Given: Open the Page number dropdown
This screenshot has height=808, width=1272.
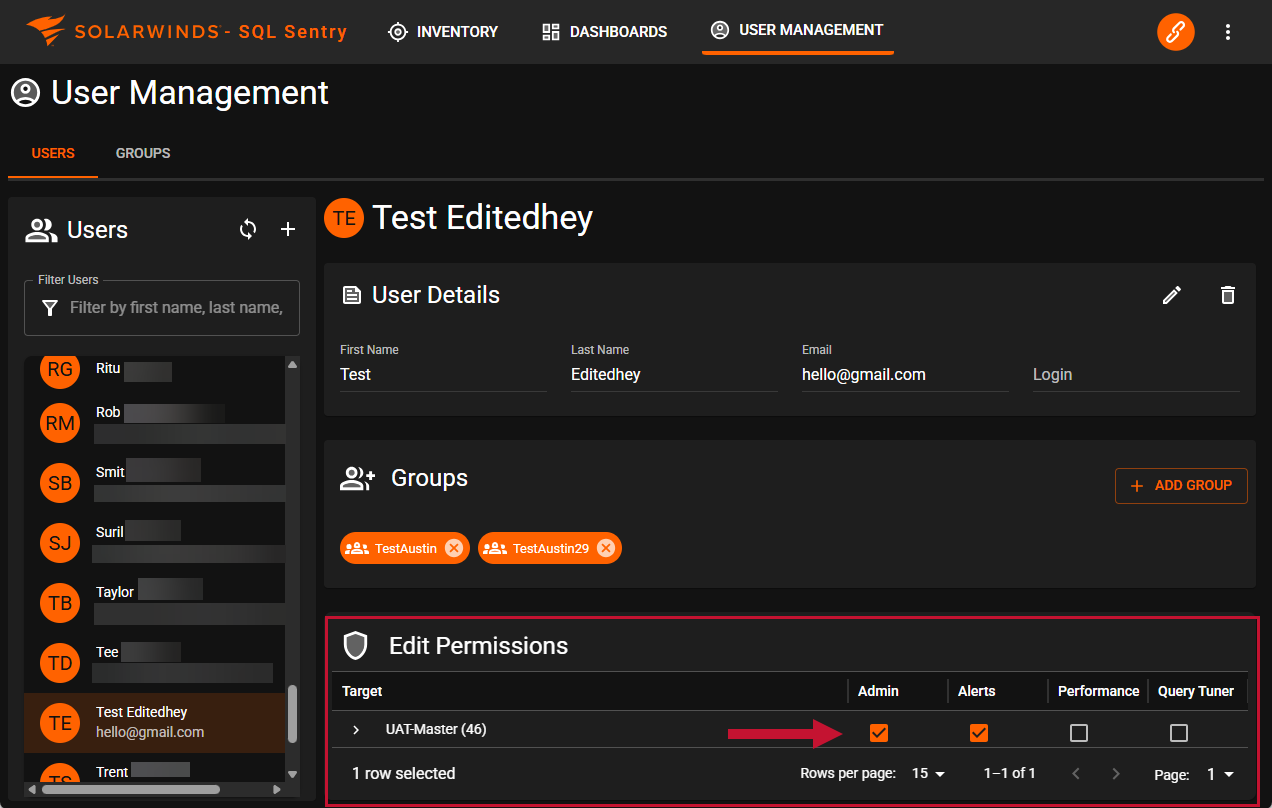Looking at the screenshot, I should tap(1220, 774).
